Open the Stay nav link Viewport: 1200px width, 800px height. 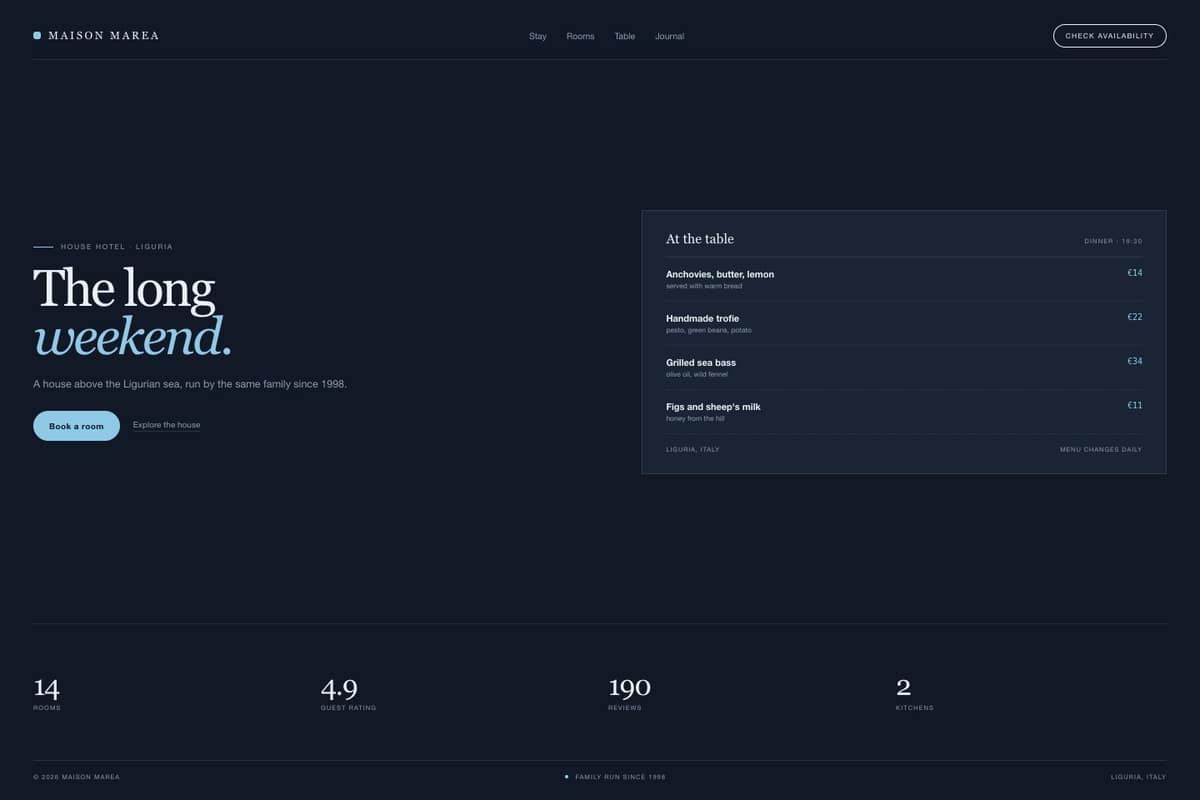[x=538, y=36]
